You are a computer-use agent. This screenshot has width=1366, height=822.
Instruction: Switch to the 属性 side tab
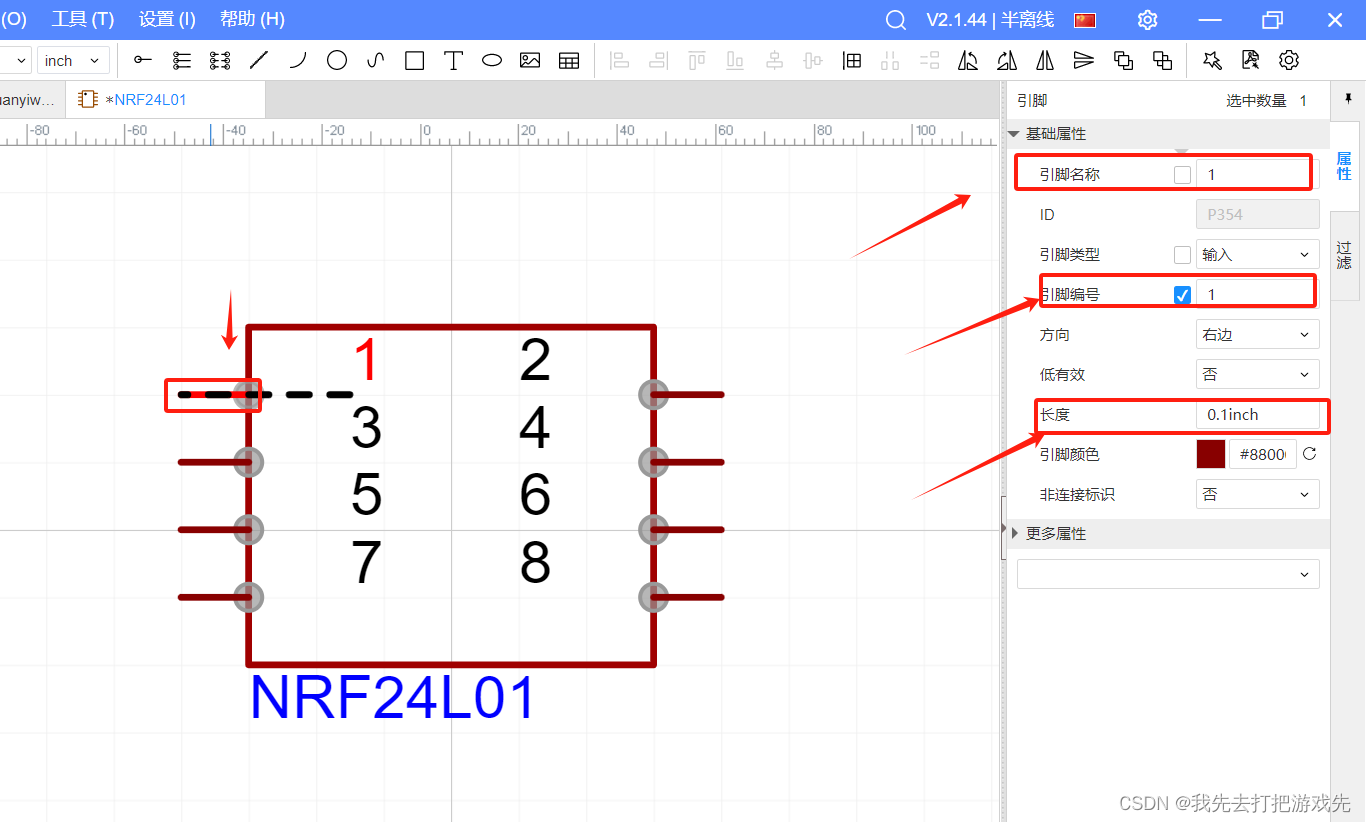tap(1344, 167)
